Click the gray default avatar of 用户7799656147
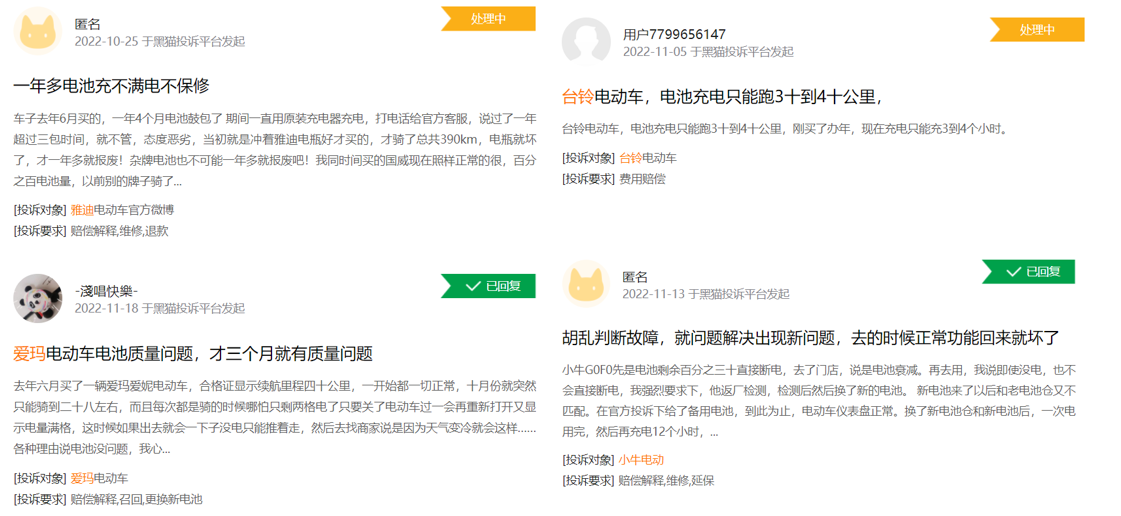This screenshot has height=516, width=1121. coord(586,41)
